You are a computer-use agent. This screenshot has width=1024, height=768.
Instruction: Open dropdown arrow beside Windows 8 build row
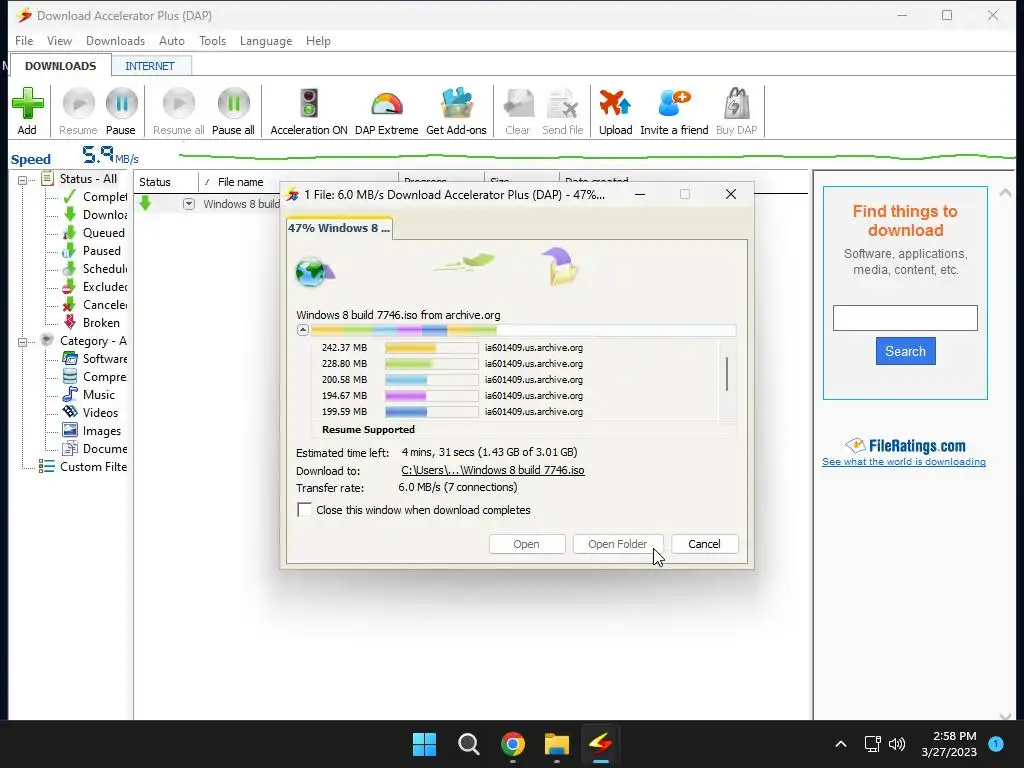(189, 204)
